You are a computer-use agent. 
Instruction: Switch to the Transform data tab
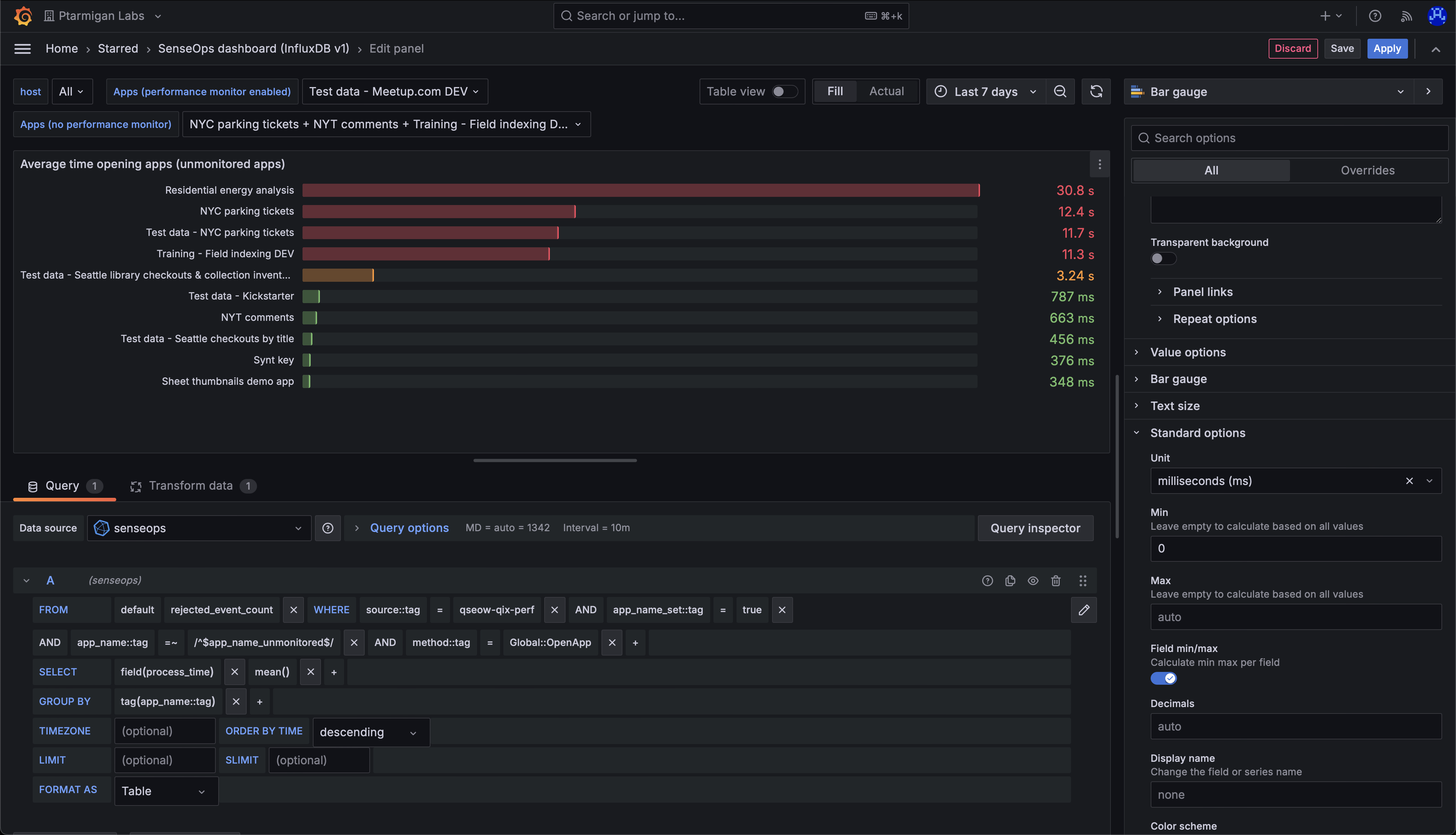(191, 485)
